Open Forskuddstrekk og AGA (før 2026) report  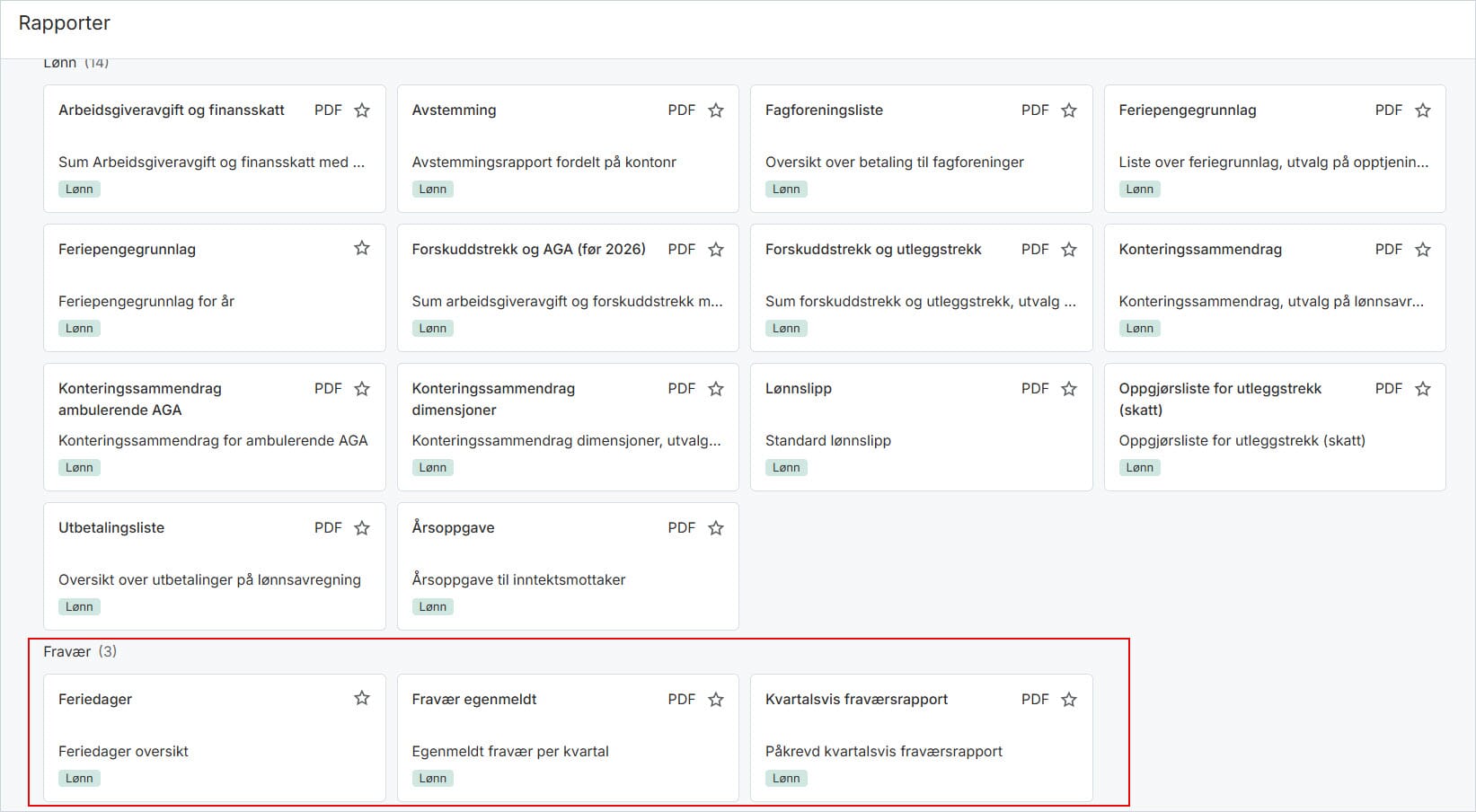[x=568, y=287]
